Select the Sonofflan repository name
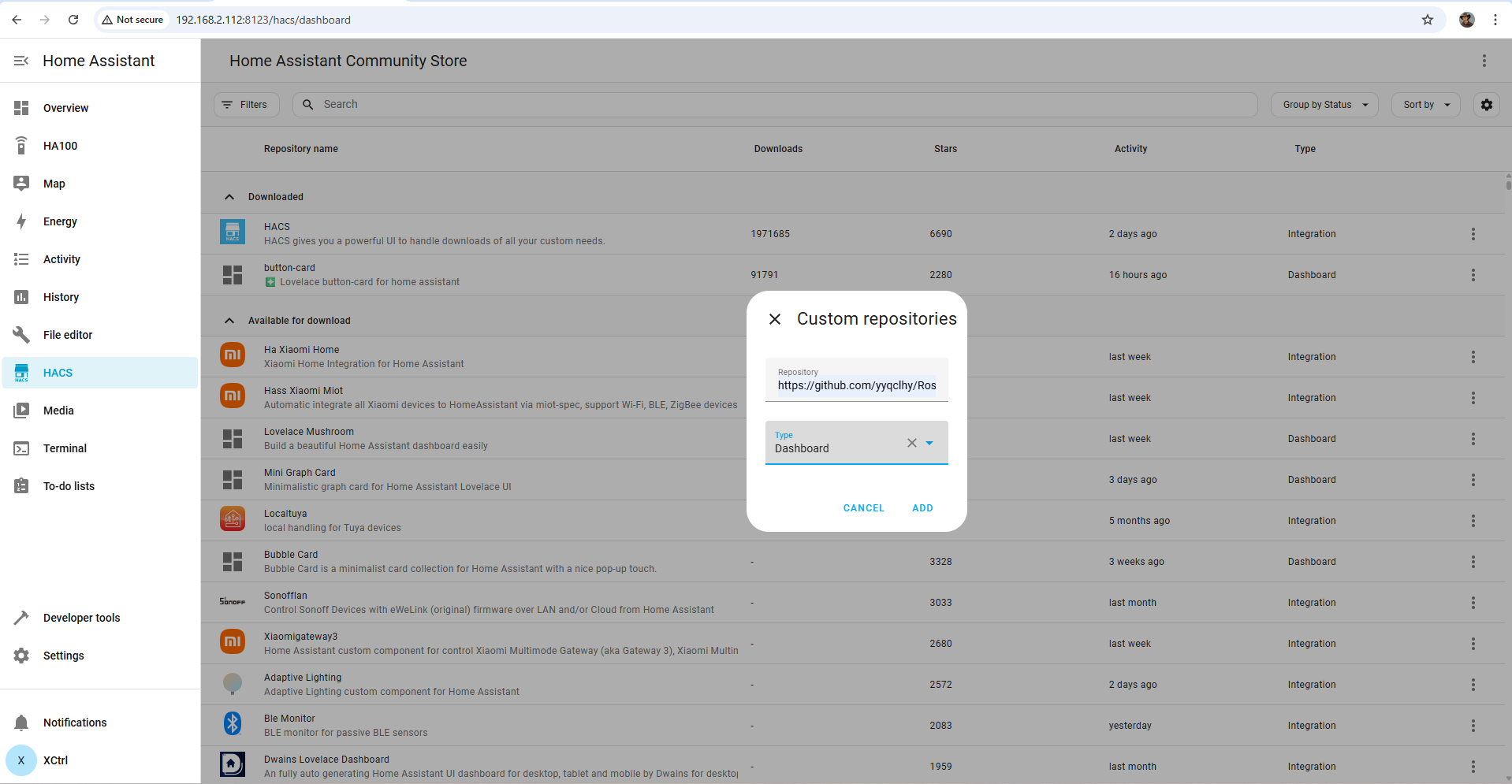1512x784 pixels. click(285, 596)
